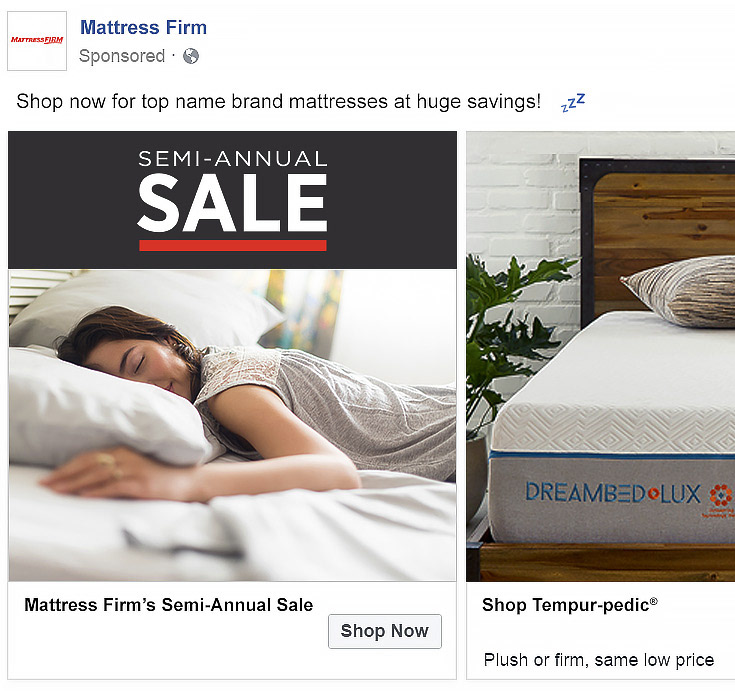Click the red underline bar beneath SALE
Viewport: 735px width, 691px height.
click(x=233, y=245)
